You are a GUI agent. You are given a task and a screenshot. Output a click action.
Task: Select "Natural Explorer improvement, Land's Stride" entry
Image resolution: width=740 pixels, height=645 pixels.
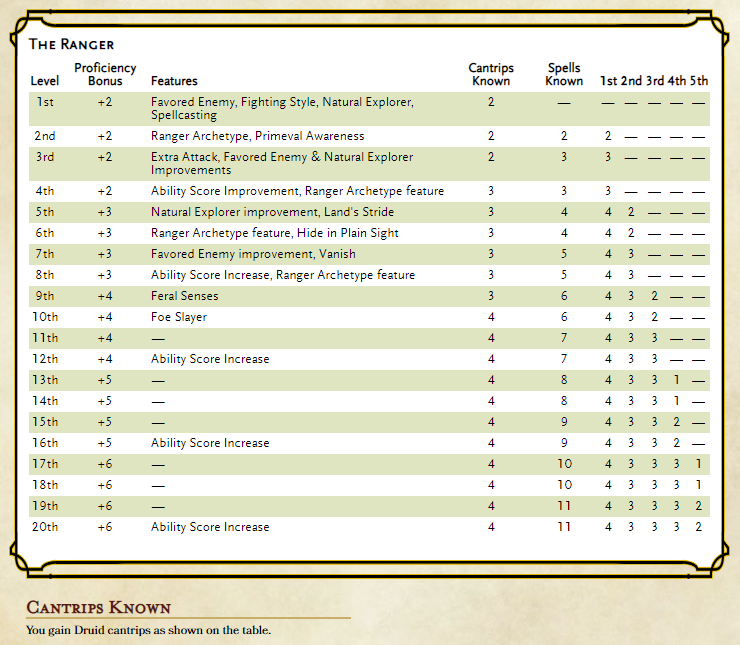272,212
